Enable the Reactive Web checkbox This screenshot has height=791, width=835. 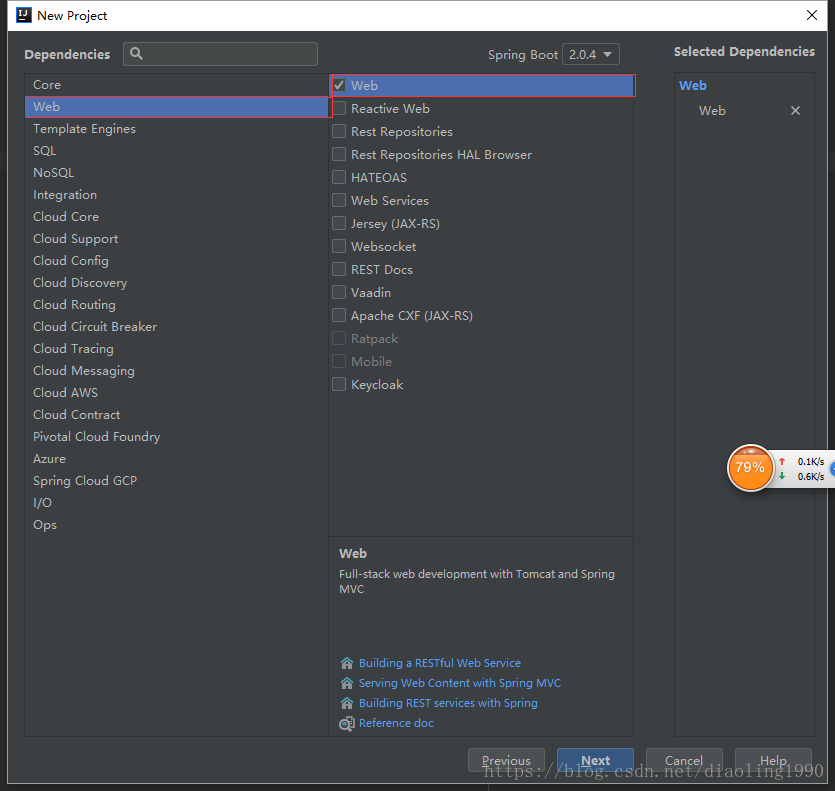click(x=339, y=108)
